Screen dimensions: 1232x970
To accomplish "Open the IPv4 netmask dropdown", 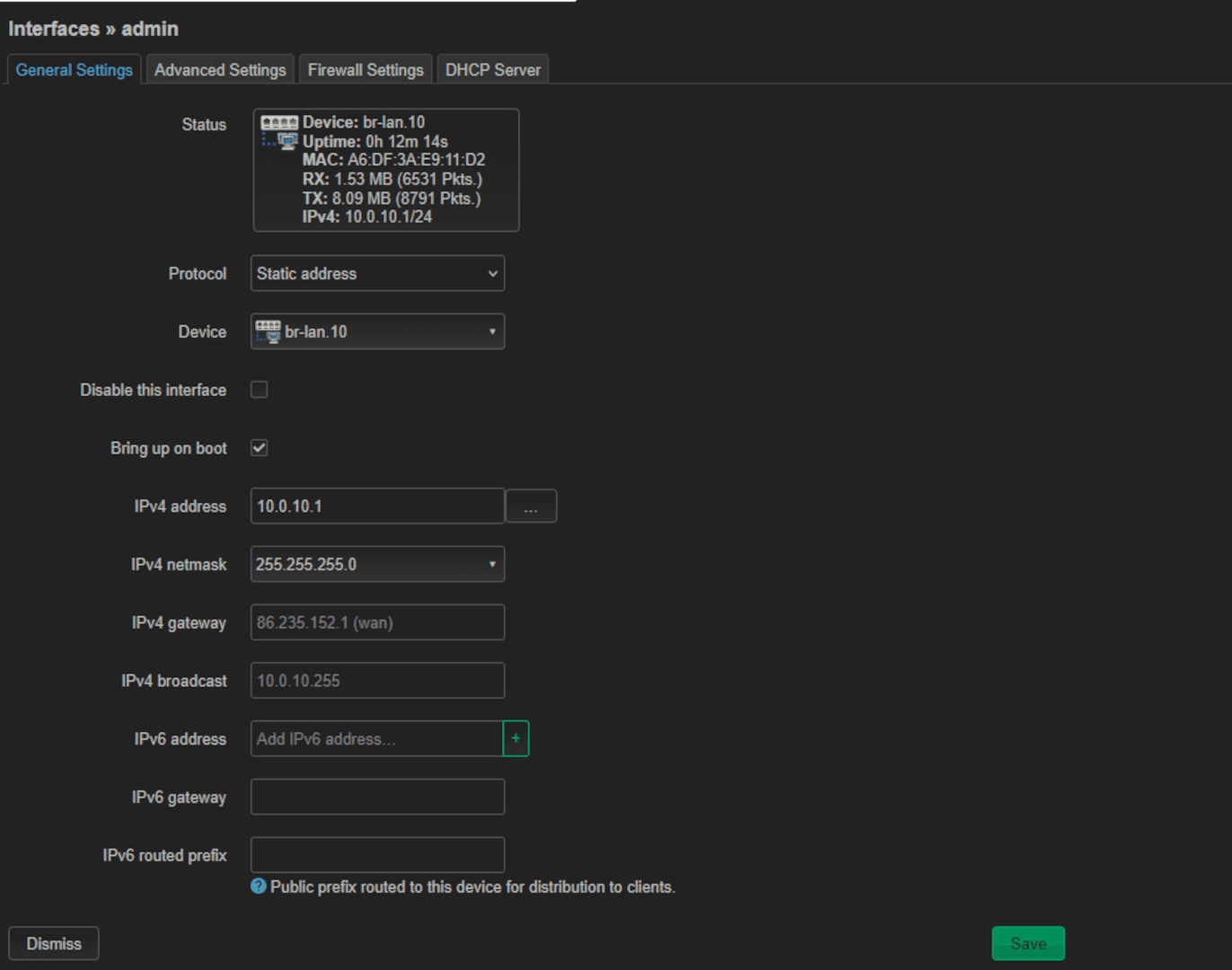I will 377,564.
